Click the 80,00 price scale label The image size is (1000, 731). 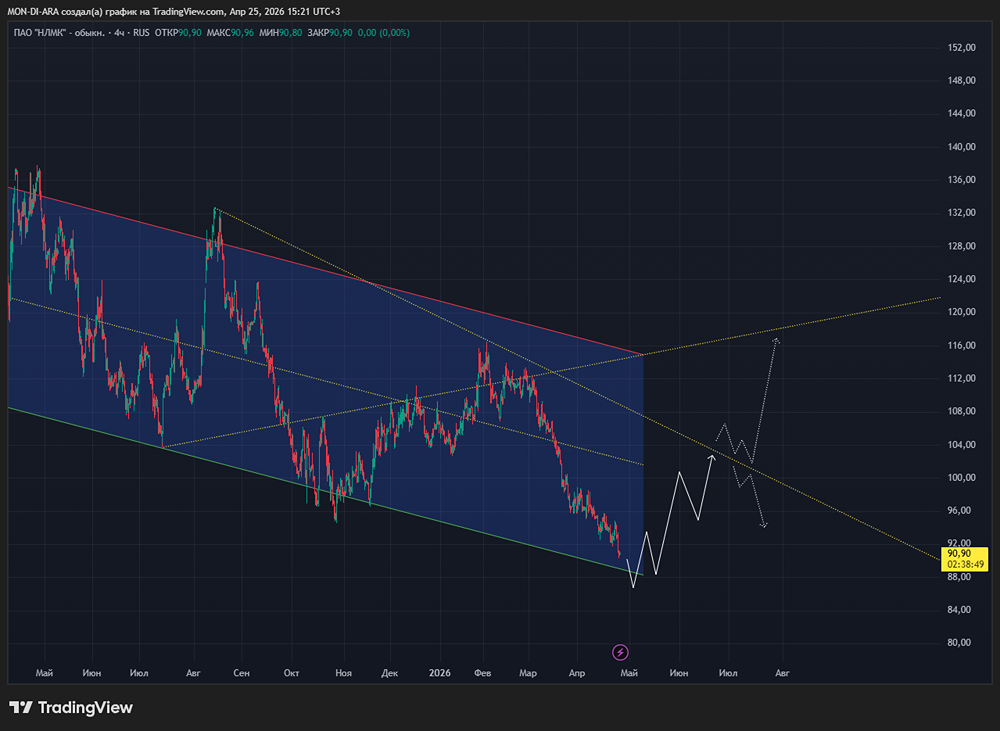[x=961, y=643]
